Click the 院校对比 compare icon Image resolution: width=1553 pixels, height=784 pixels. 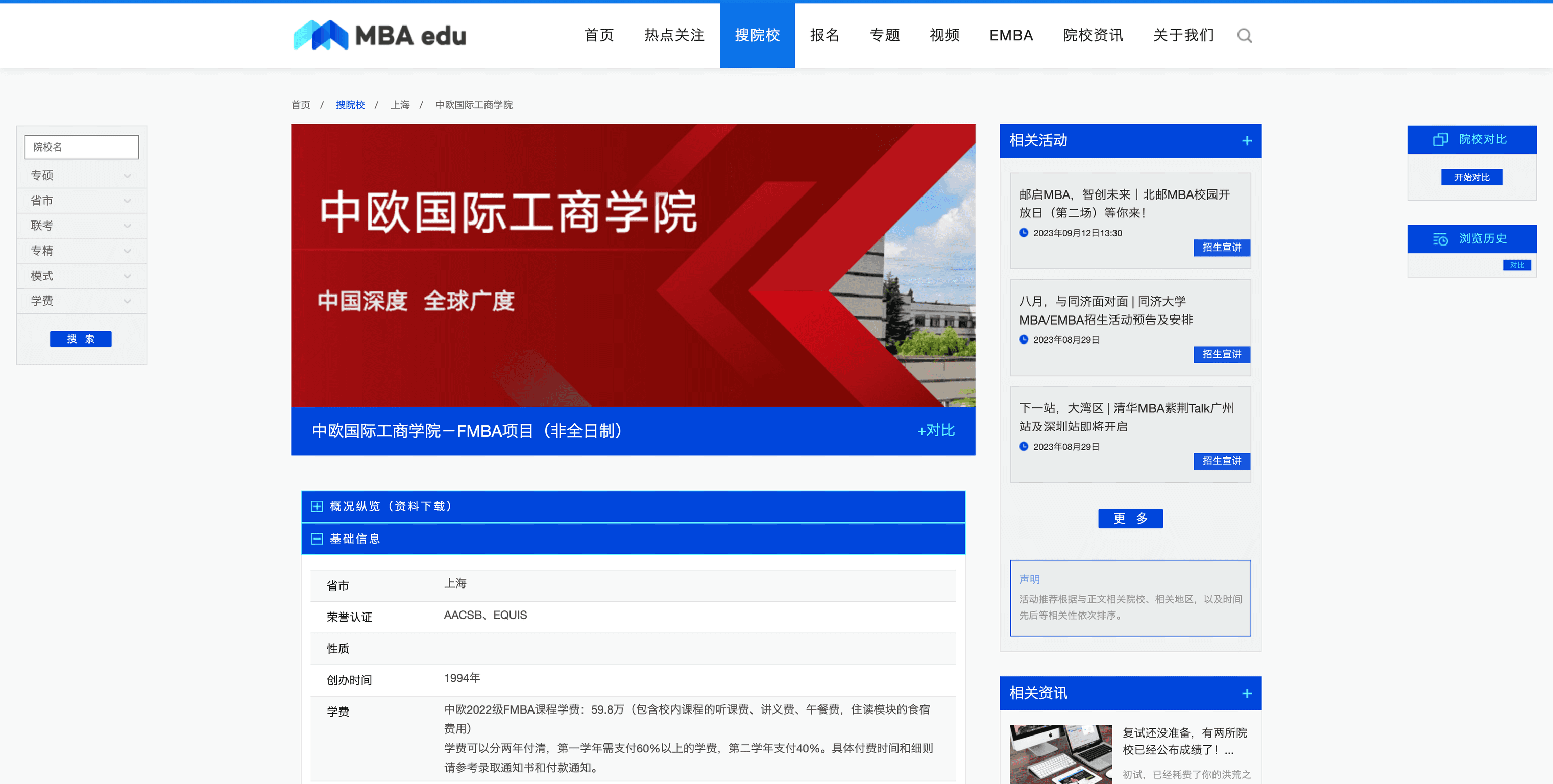pos(1440,139)
